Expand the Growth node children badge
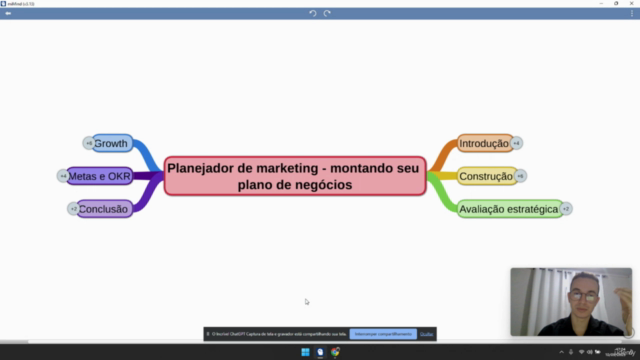 point(89,143)
